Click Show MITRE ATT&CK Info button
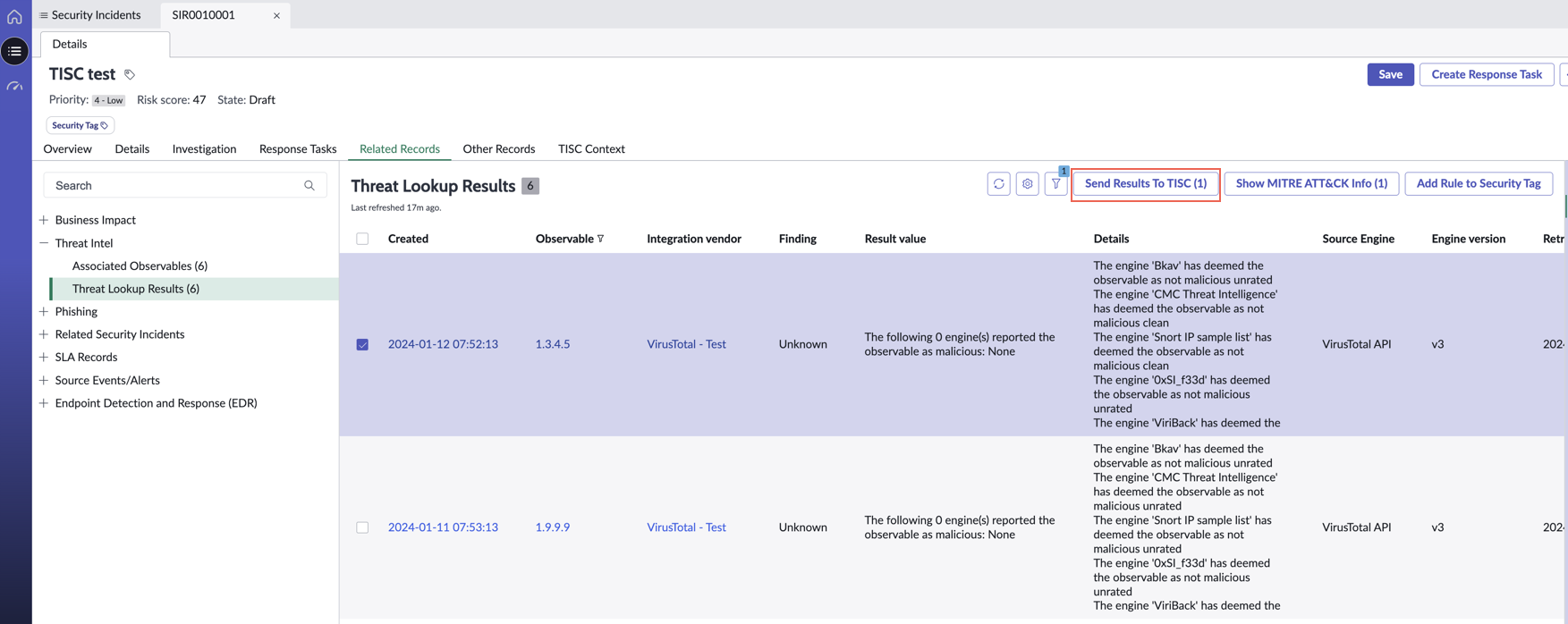1568x624 pixels. coord(1311,183)
